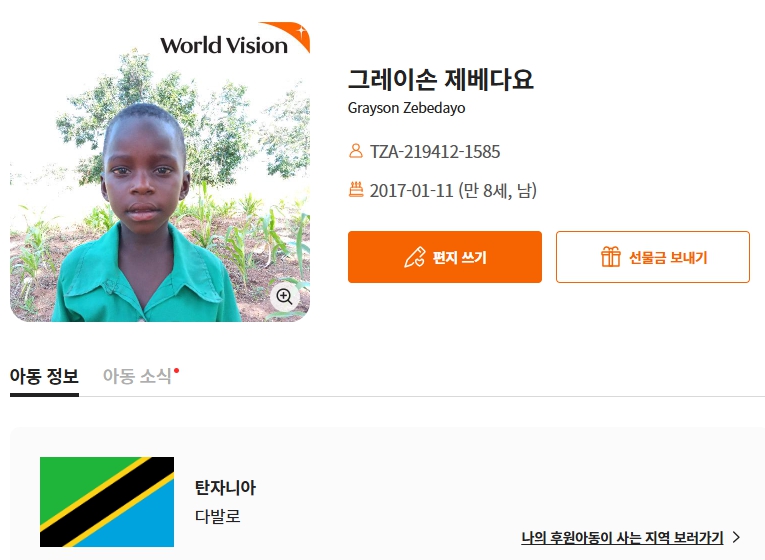Screen dimensions: 765x560
Task: Open the 아동 정보 tab
Action: pyautogui.click(x=44, y=376)
